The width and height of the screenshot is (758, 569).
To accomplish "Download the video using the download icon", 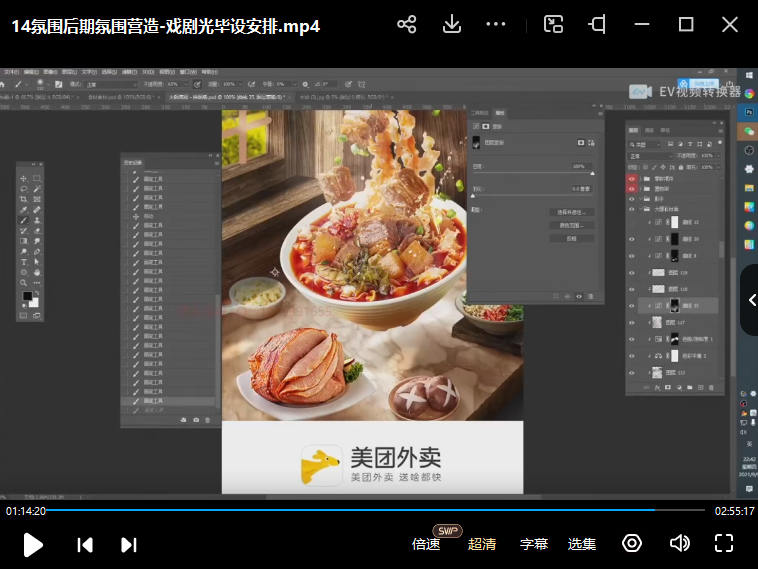I will coord(451,25).
